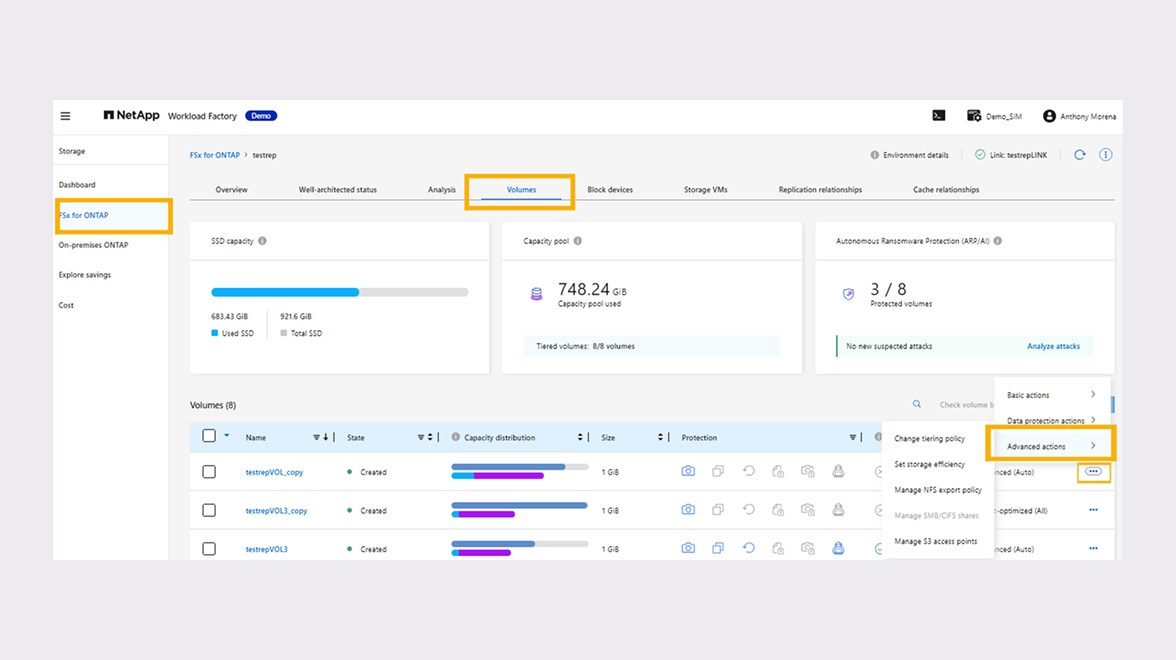Check the testrepVOL_copy row checkbox
Image resolution: width=1176 pixels, height=660 pixels.
[x=209, y=472]
